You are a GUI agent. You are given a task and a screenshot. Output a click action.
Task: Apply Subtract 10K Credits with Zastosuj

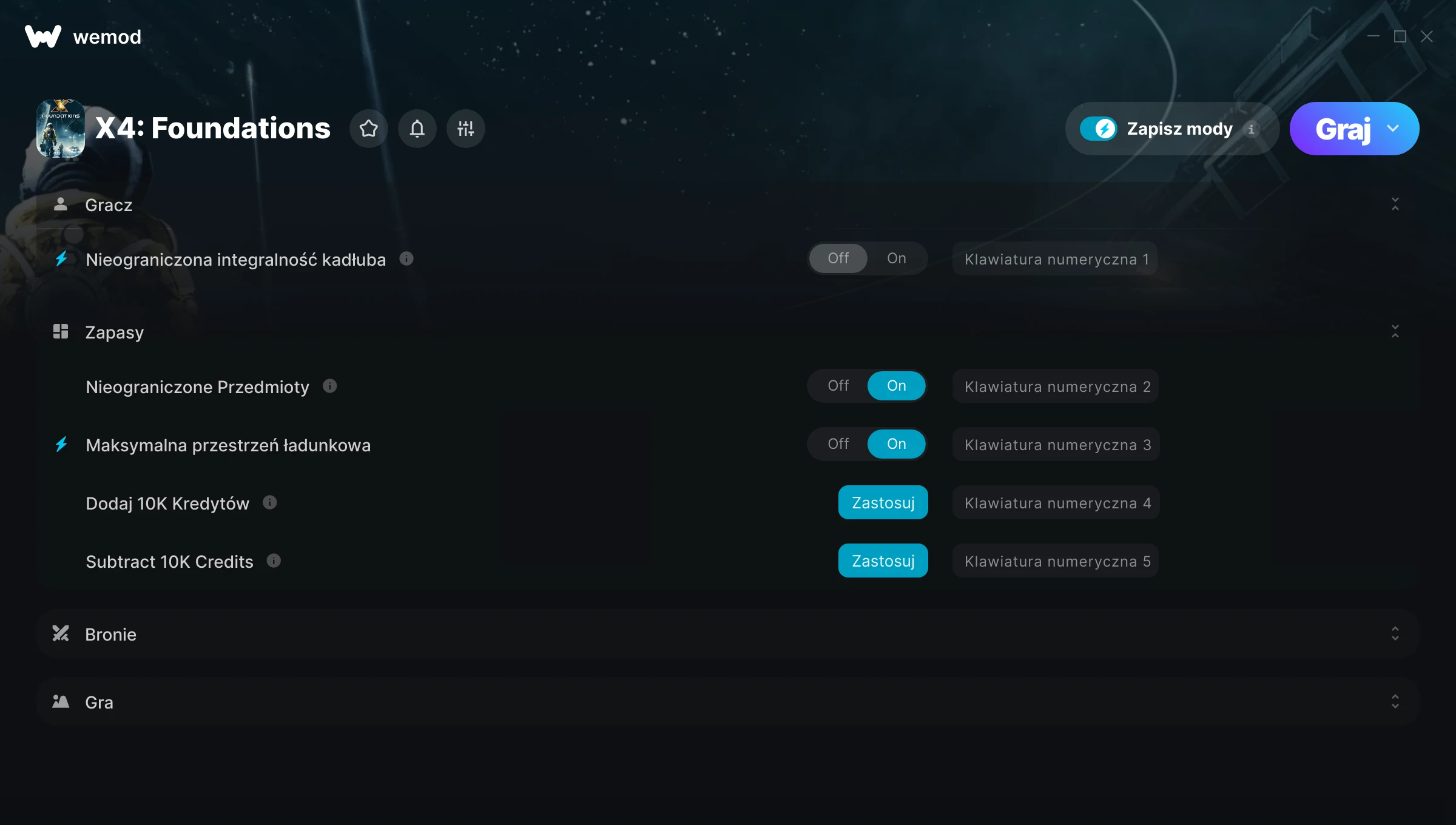click(x=883, y=561)
